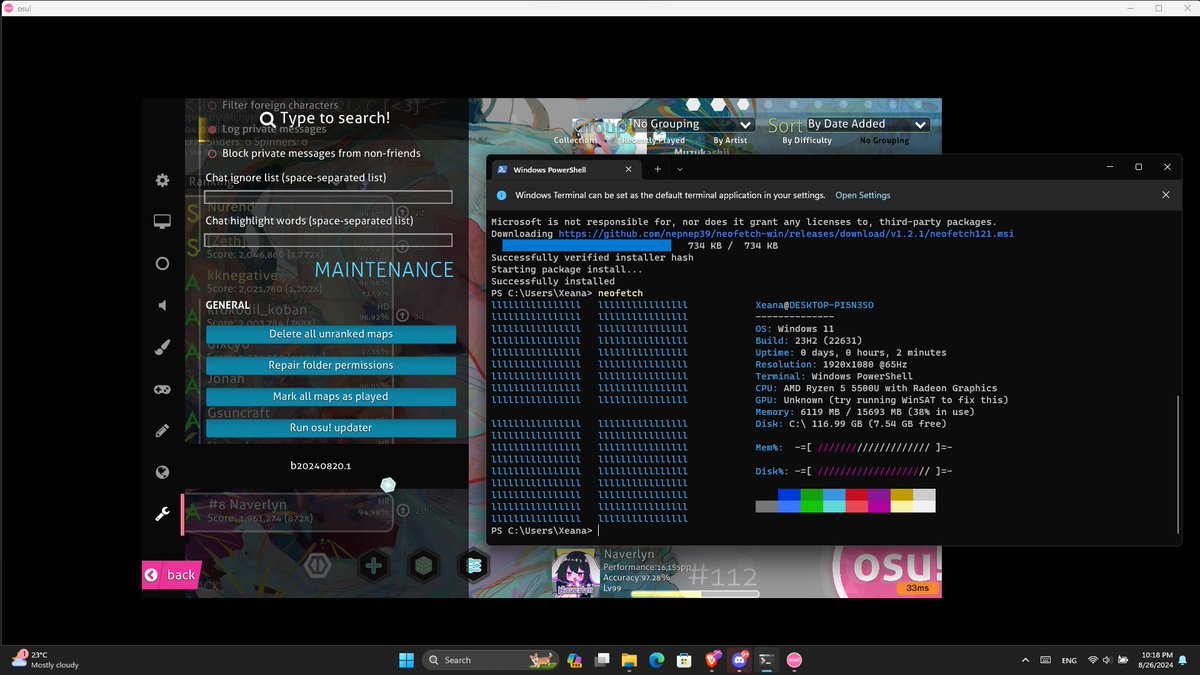Add a new tab in Windows Terminal

pos(657,169)
